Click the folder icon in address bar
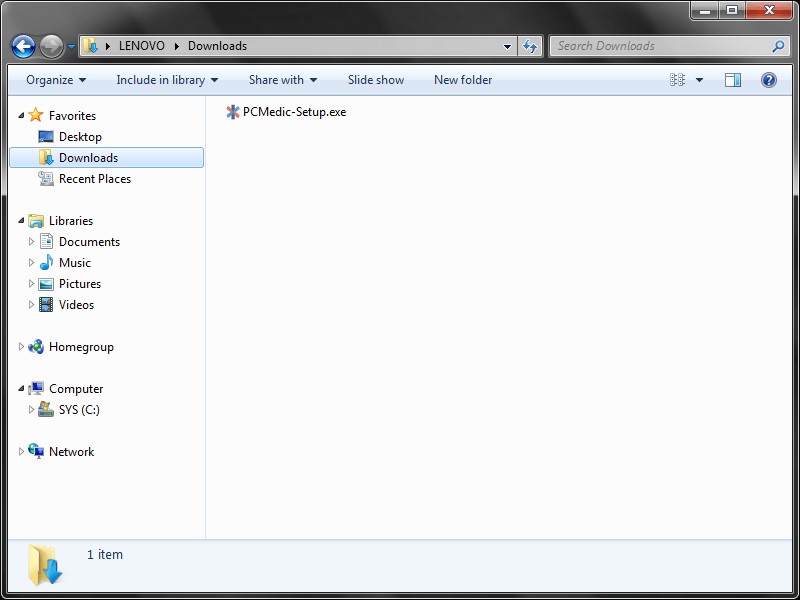The width and height of the screenshot is (800, 600). click(91, 46)
